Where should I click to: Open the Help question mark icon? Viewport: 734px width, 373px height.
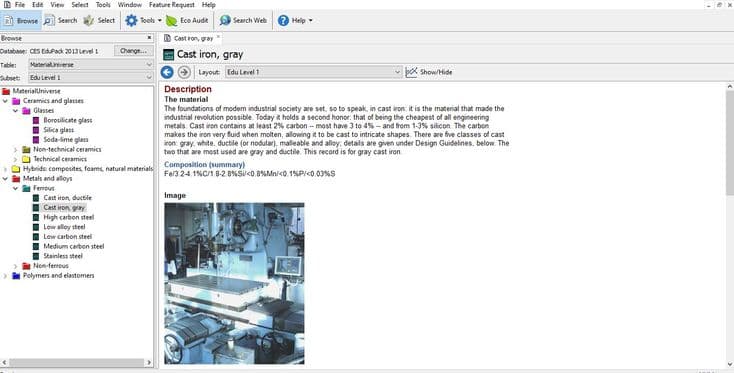283,21
